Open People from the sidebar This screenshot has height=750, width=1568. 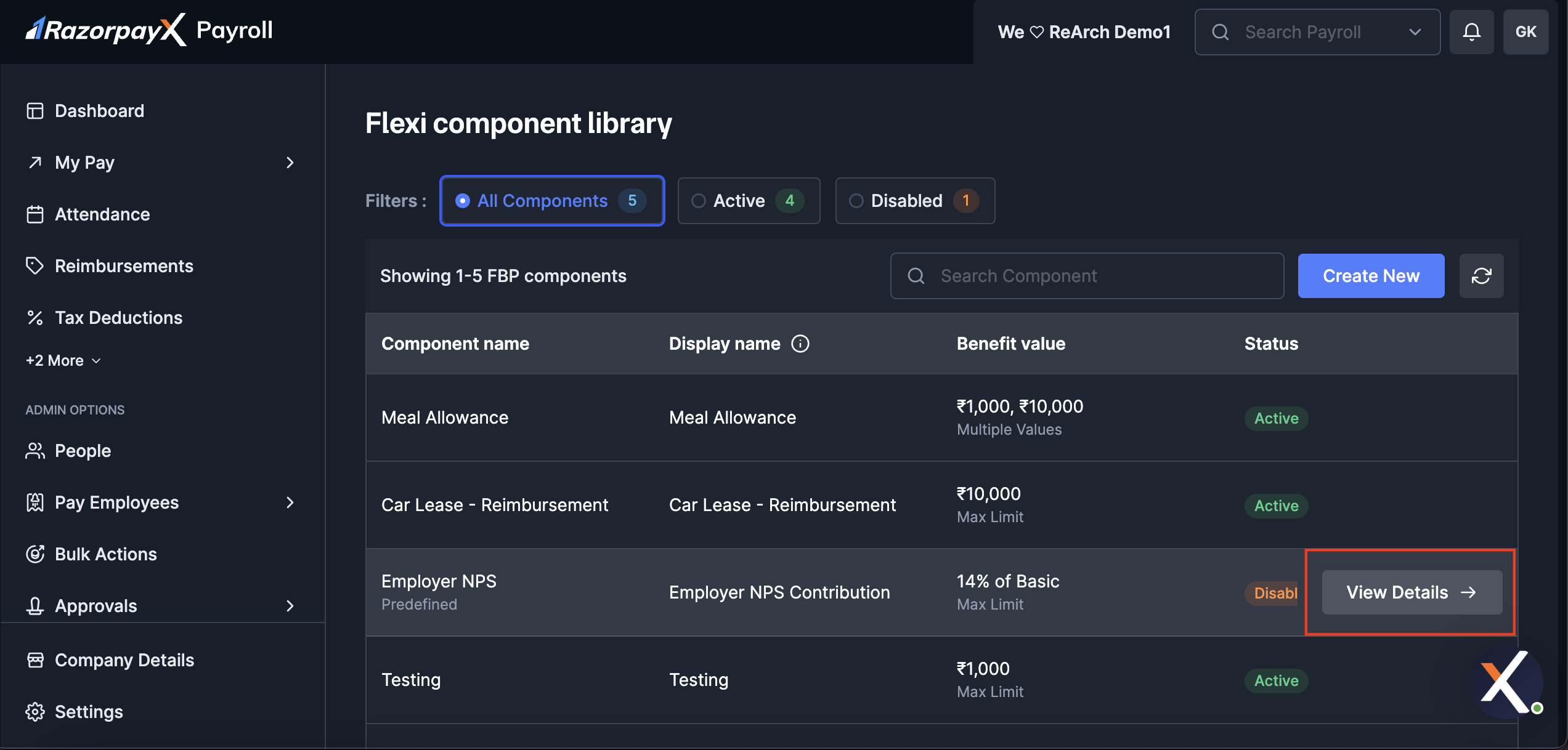point(83,451)
